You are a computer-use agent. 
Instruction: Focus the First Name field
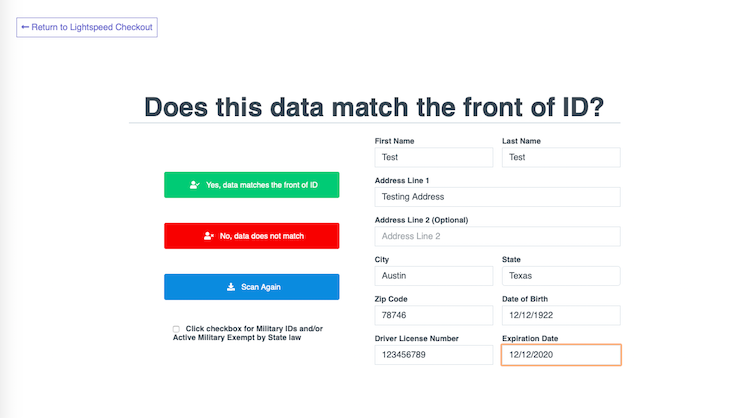click(x=434, y=157)
